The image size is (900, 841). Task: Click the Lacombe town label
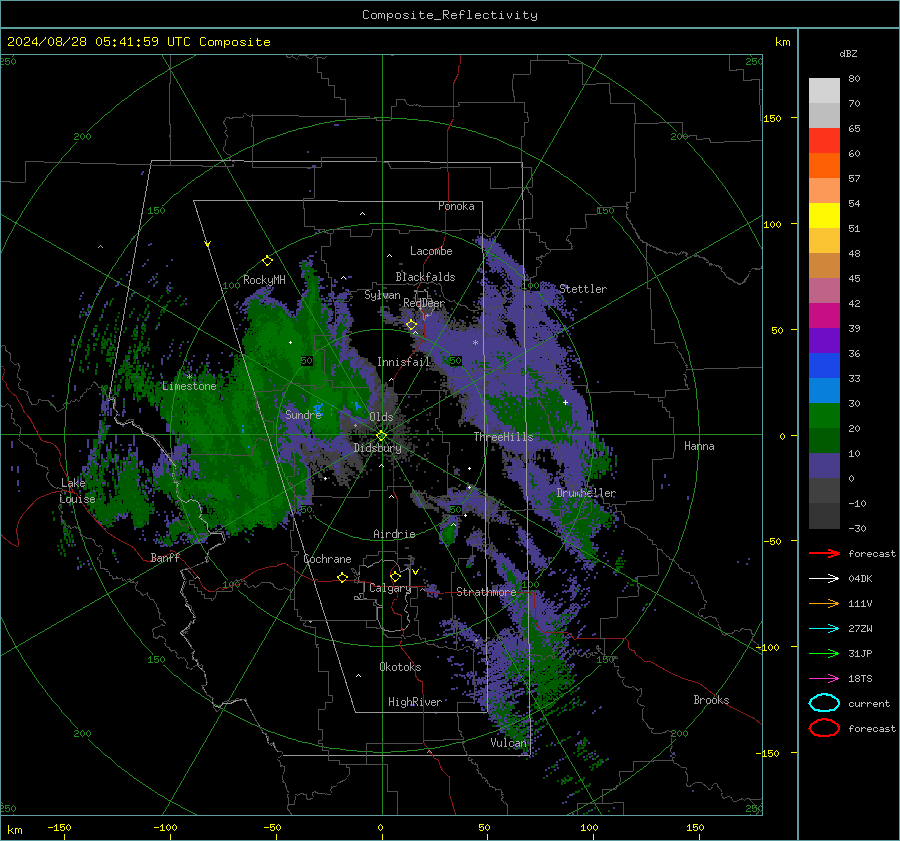click(431, 251)
